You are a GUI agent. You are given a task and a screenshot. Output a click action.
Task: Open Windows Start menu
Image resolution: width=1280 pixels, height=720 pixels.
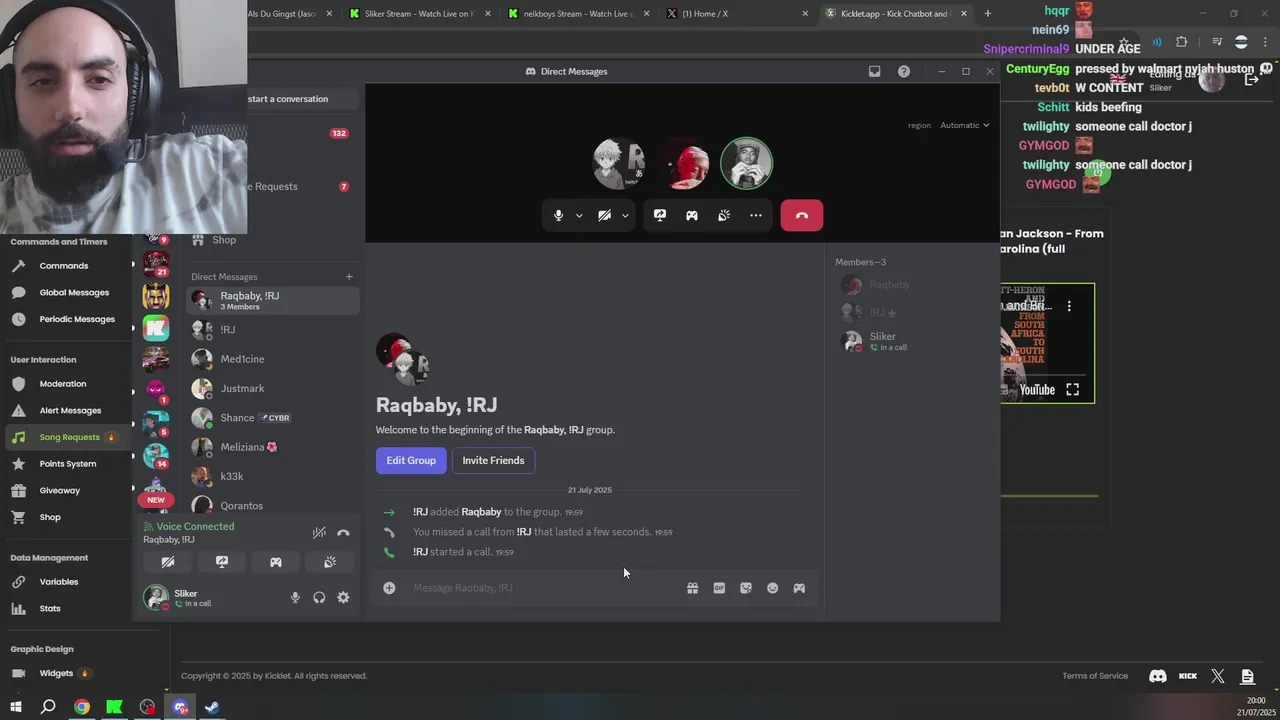click(x=16, y=707)
